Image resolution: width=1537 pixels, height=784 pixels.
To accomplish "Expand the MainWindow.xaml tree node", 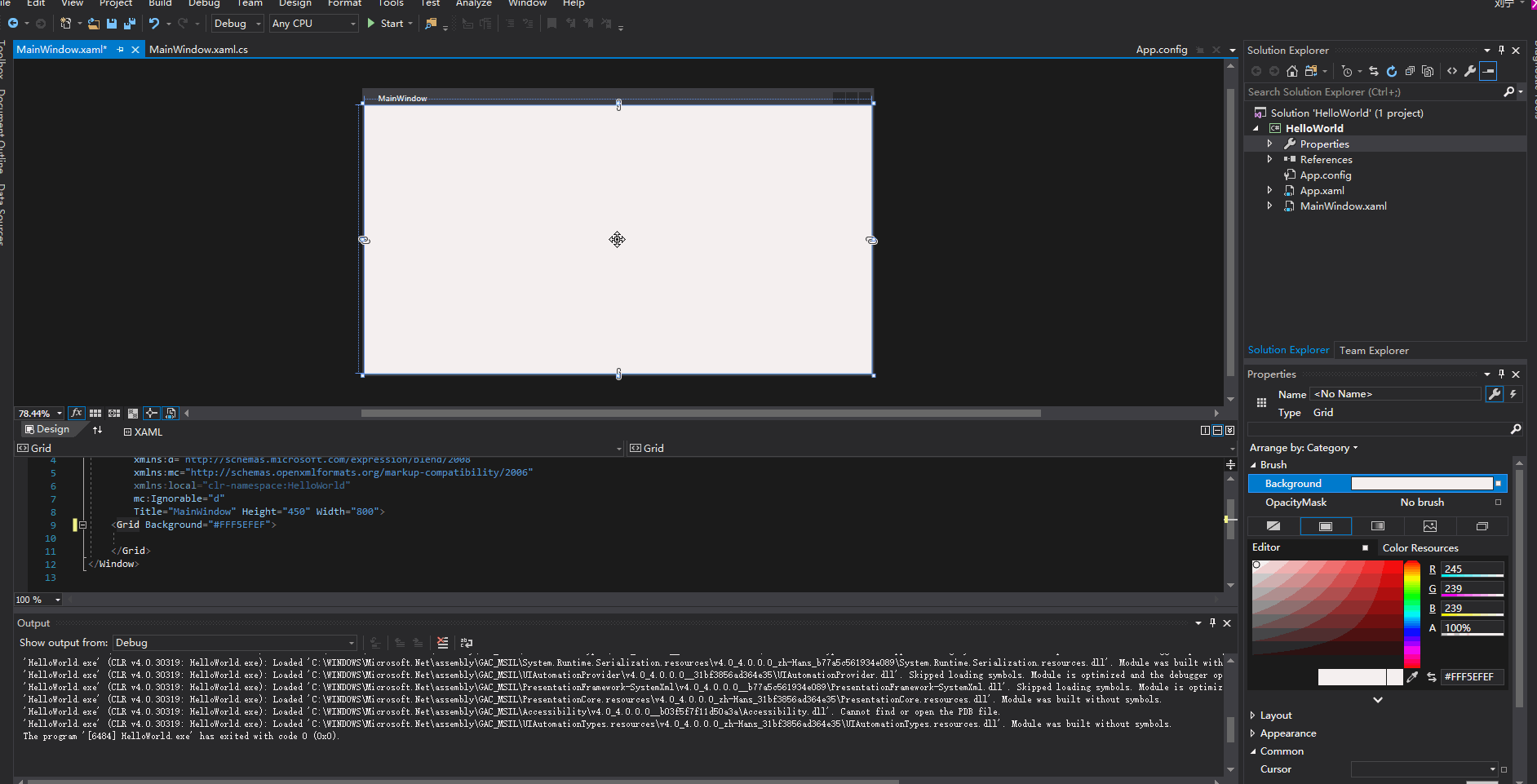I will [1269, 206].
